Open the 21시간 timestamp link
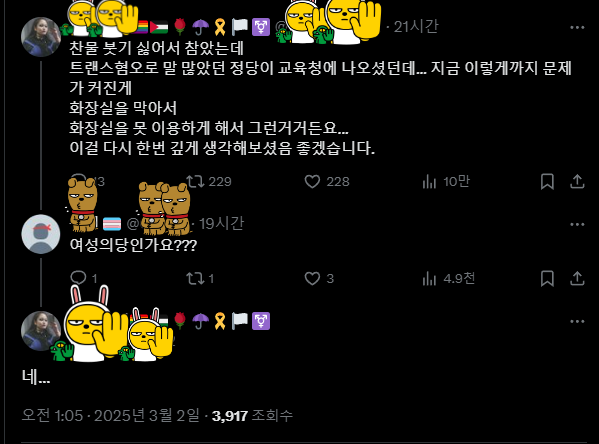Viewport: 599px width, 444px height. pos(416,27)
